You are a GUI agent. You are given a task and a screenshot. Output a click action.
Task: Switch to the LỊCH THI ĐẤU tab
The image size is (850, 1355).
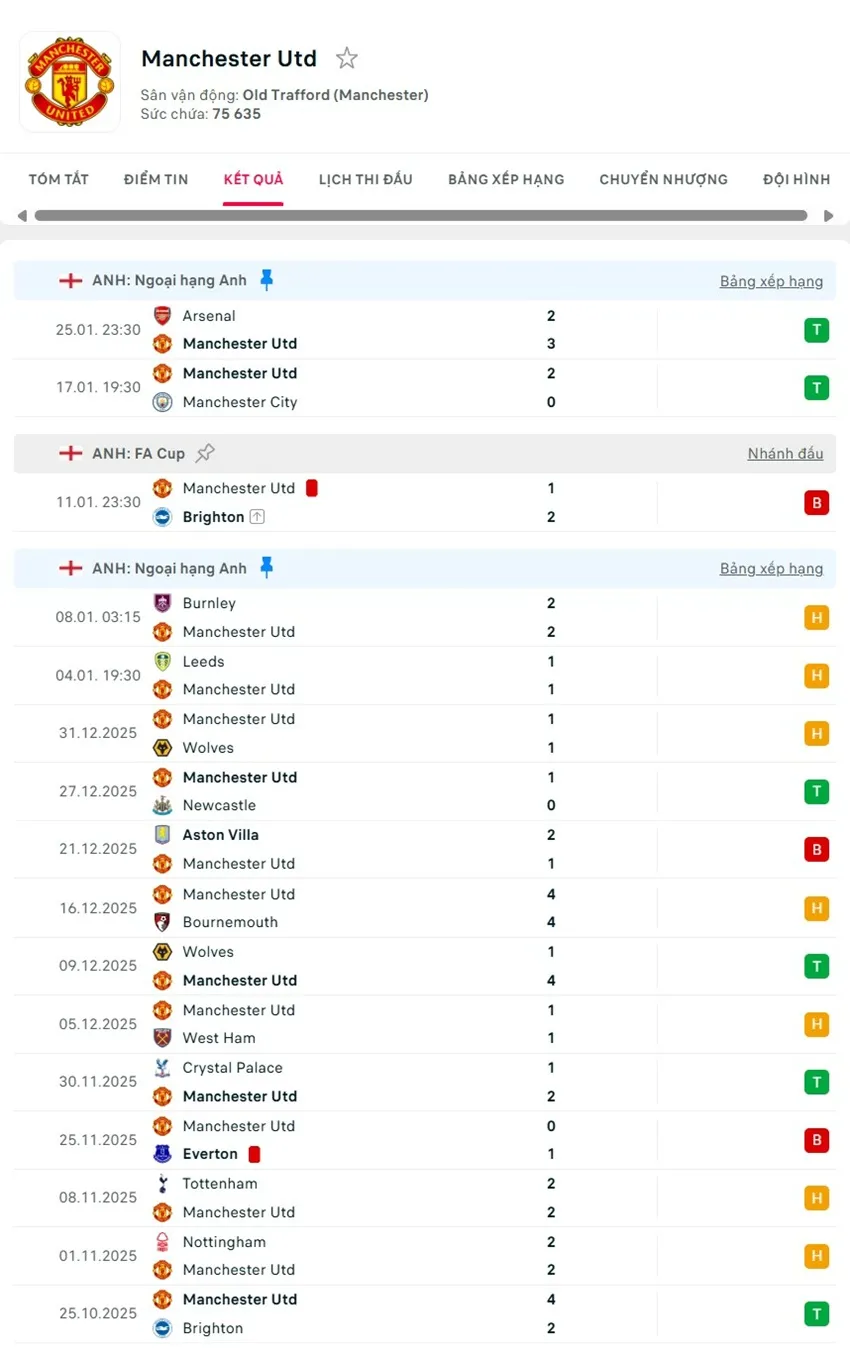(364, 179)
